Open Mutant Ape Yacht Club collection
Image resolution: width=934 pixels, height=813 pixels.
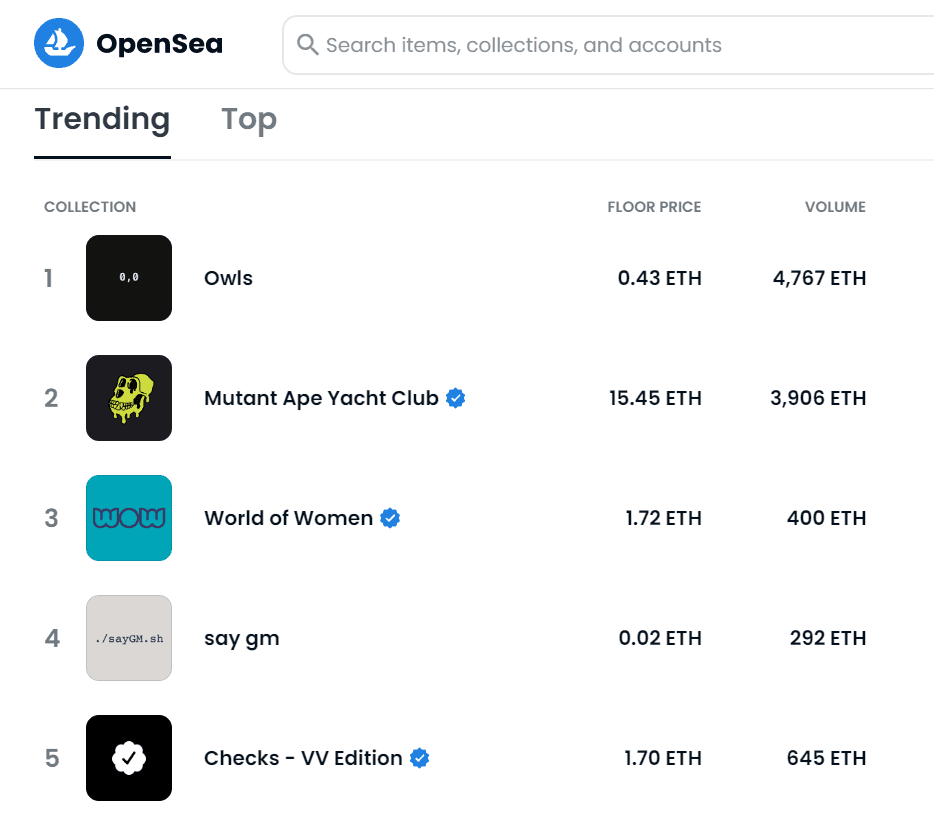point(321,398)
